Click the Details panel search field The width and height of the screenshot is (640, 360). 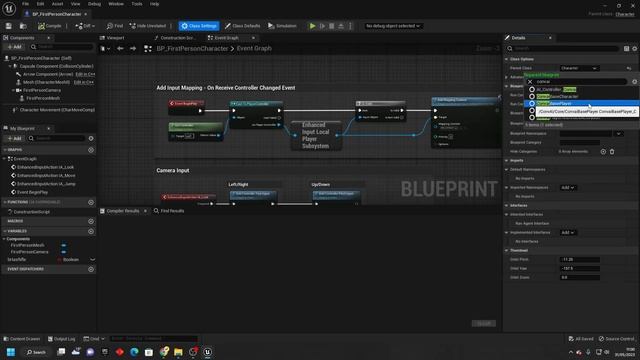point(565,49)
